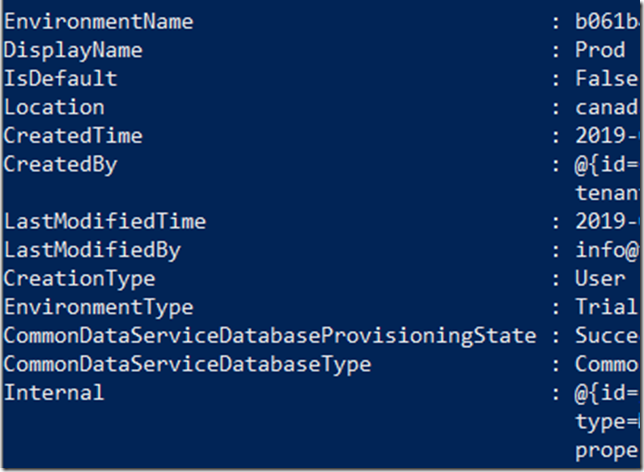Select the Trial environment type value
Viewport: 644px width, 472px height.
click(606, 307)
